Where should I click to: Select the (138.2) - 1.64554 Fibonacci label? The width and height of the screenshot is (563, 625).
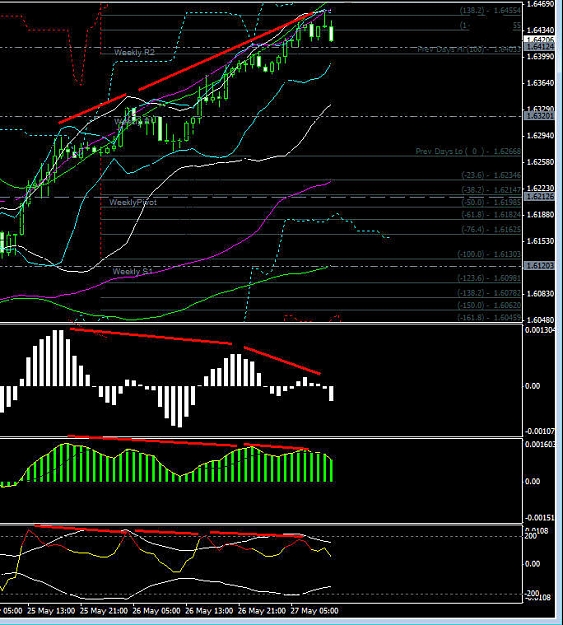490,11
